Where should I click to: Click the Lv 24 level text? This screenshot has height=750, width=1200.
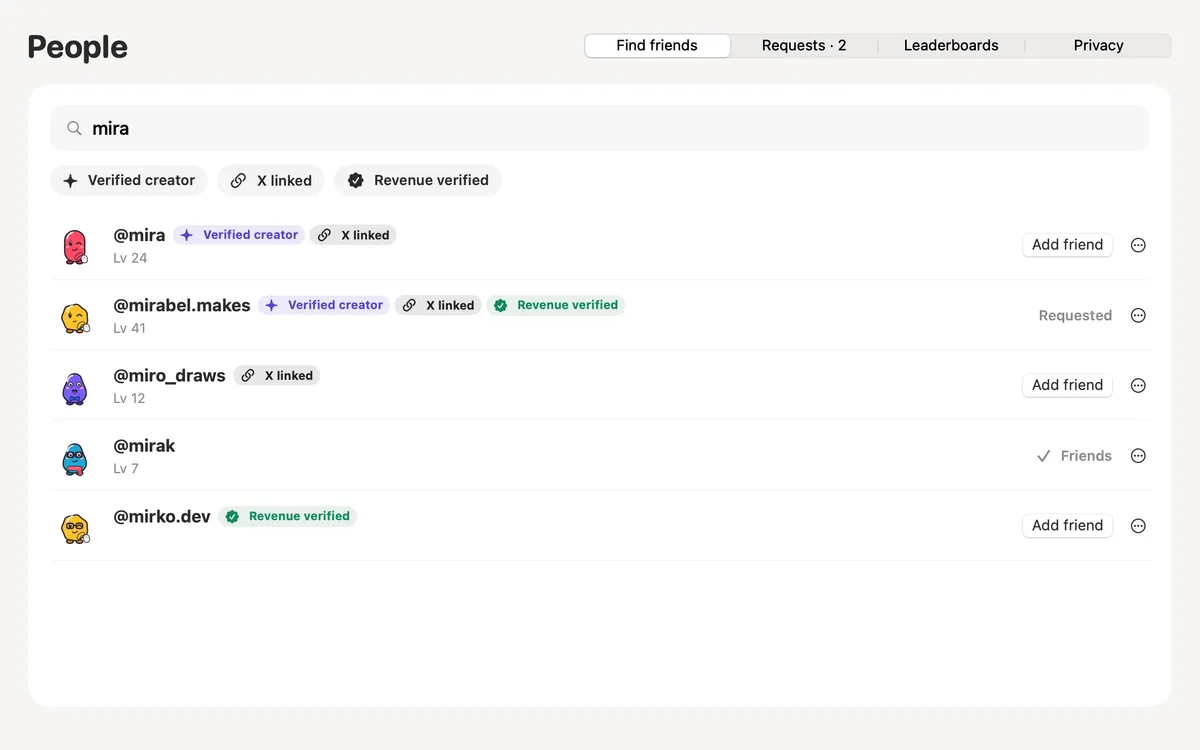[x=130, y=258]
